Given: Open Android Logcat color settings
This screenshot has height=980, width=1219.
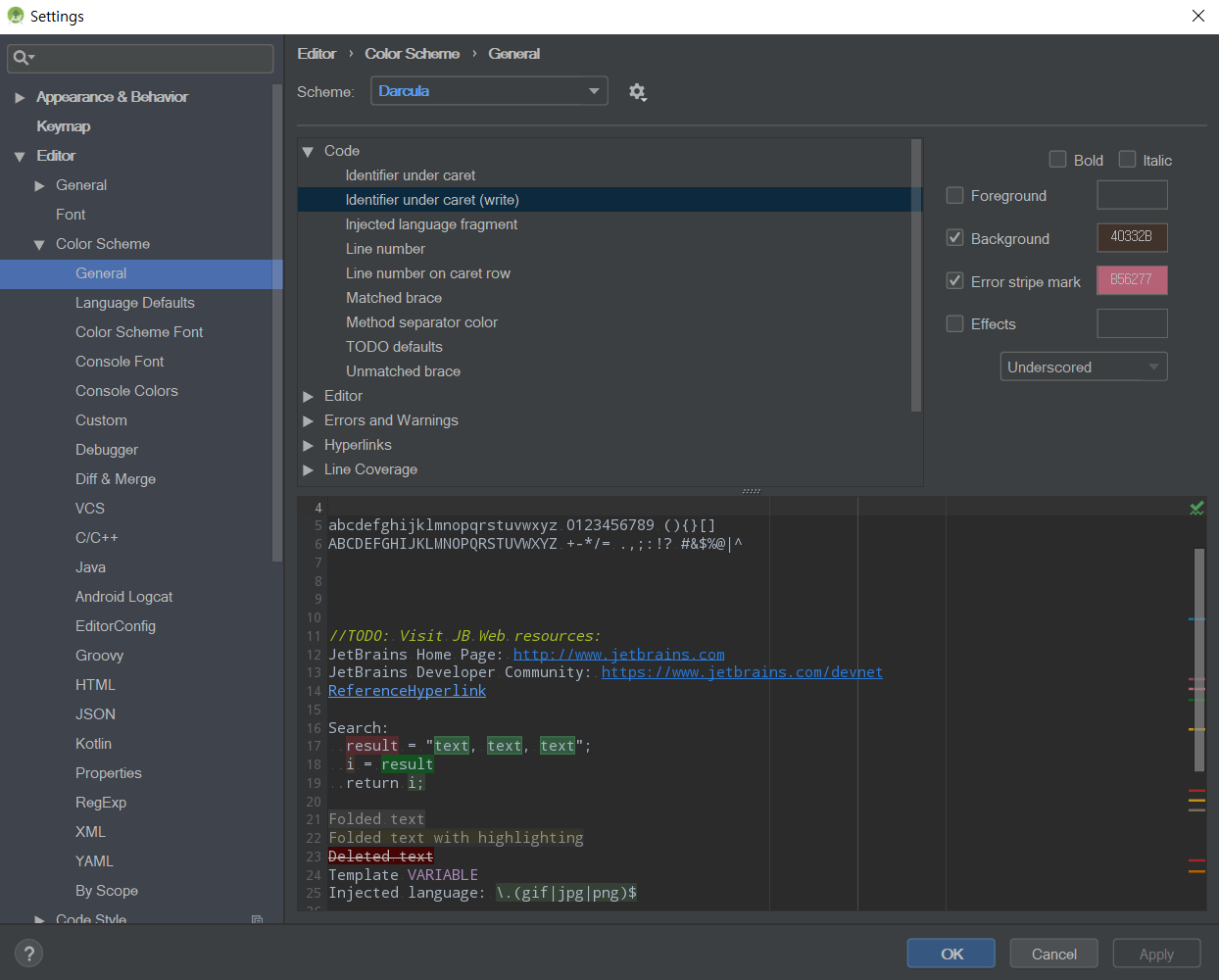Looking at the screenshot, I should (123, 597).
